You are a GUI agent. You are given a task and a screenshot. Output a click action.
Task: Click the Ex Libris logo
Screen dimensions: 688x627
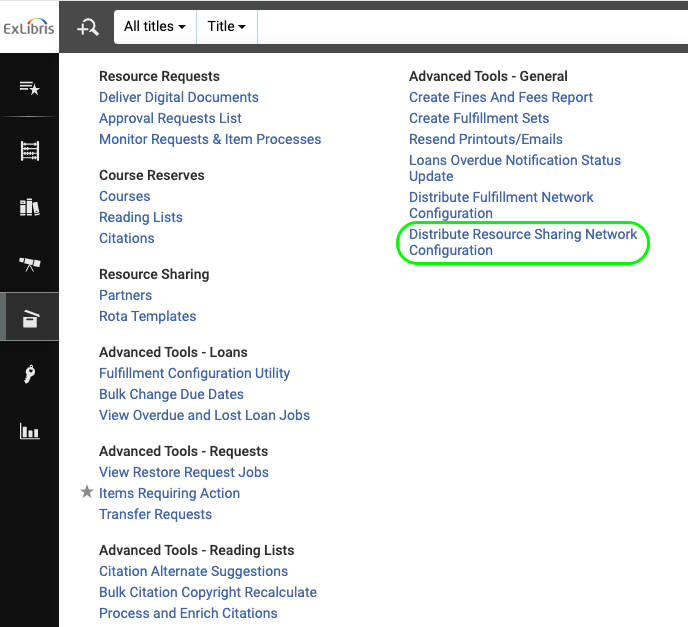coord(29,26)
